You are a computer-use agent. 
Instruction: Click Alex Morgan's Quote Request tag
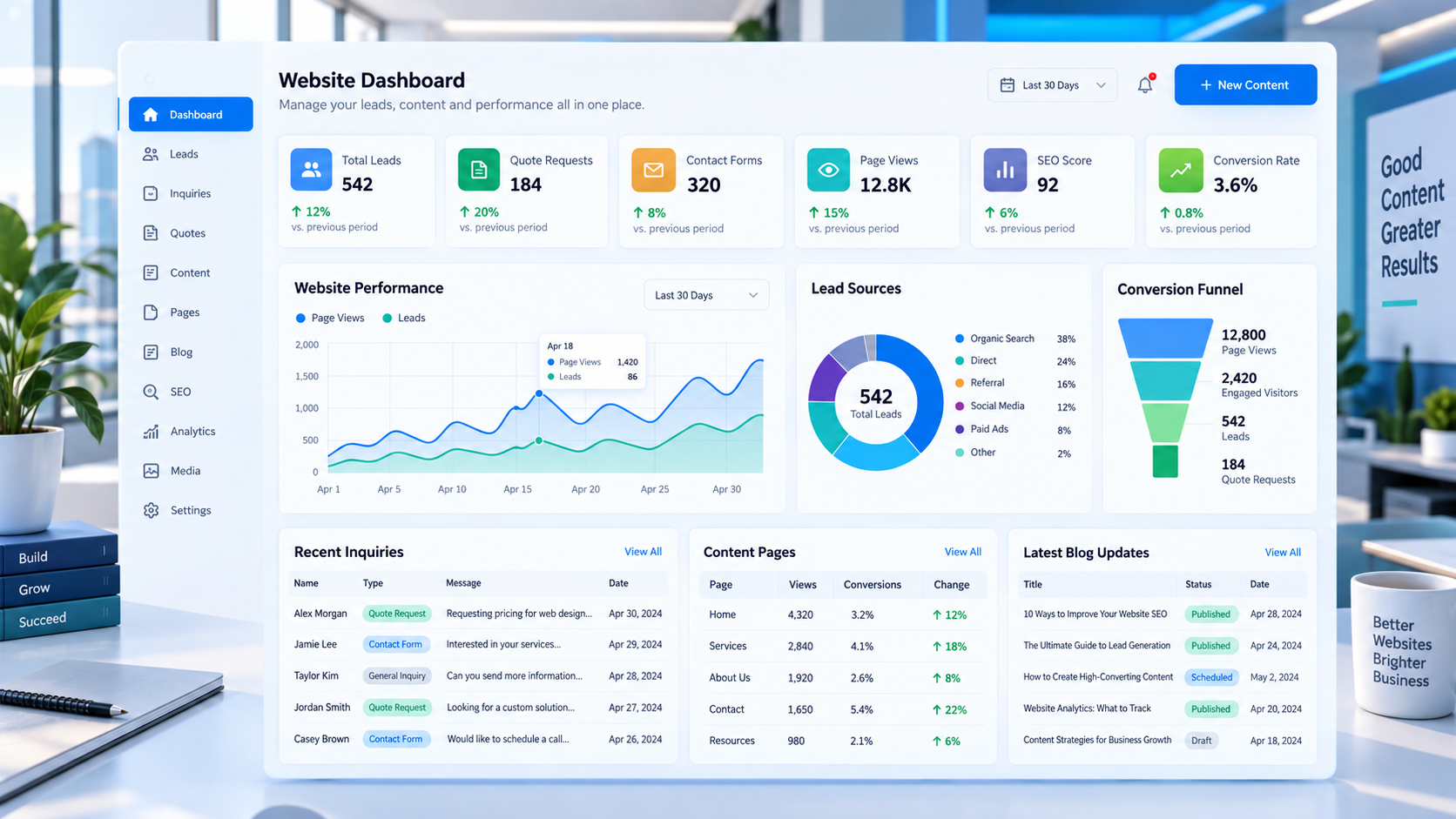397,614
